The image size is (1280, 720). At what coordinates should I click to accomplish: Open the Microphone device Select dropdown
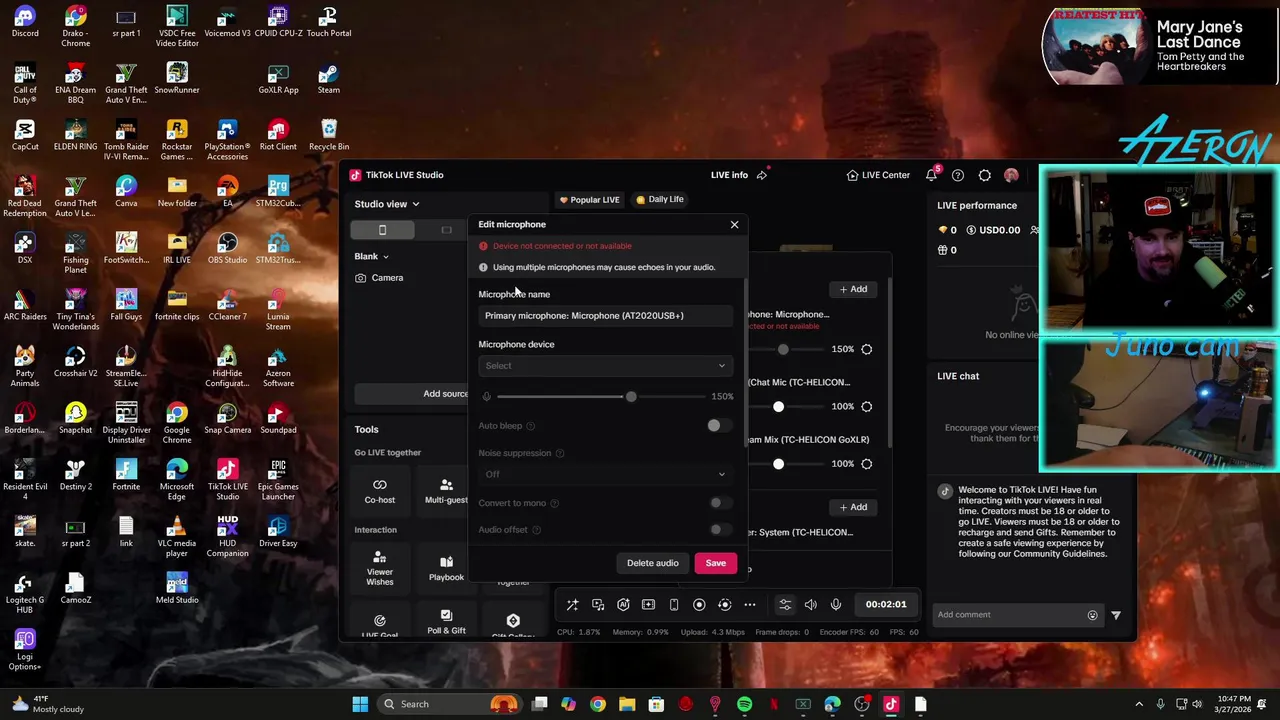click(x=605, y=366)
